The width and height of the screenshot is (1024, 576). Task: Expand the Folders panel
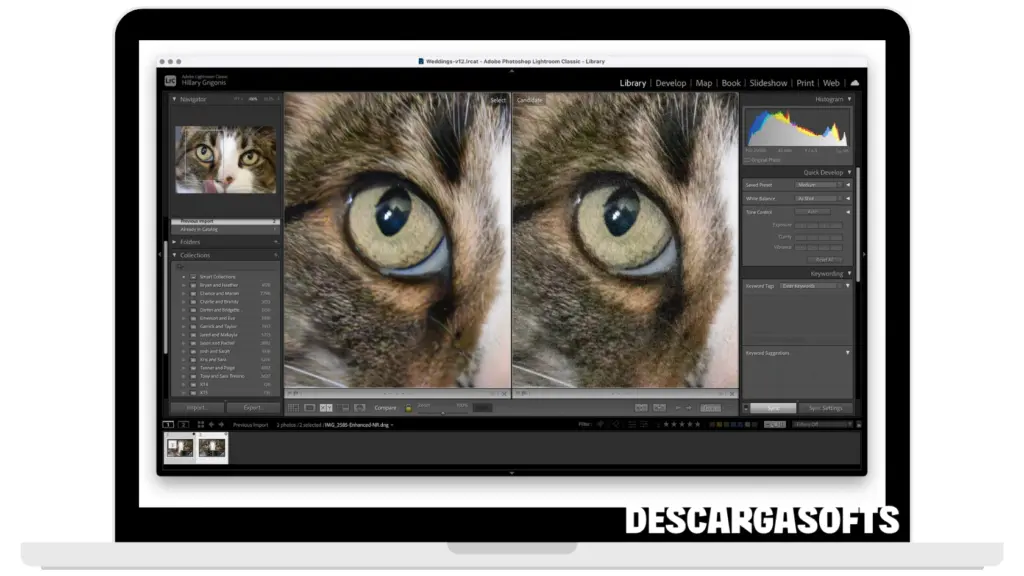(x=174, y=241)
